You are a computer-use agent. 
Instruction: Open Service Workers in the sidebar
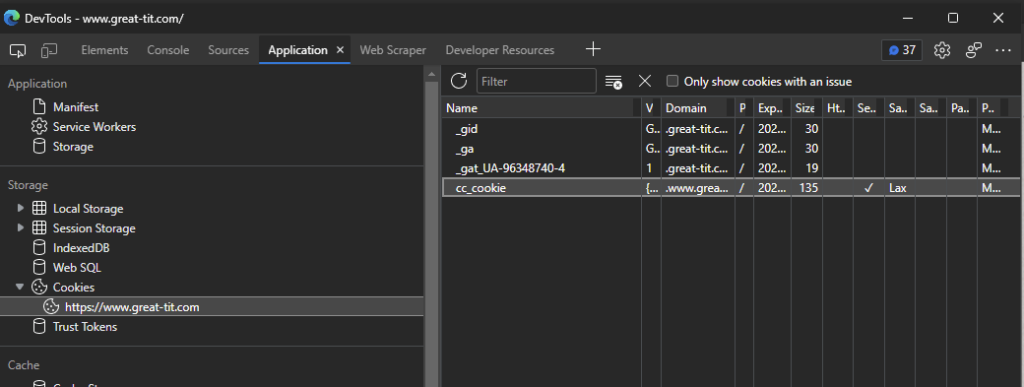(x=94, y=127)
